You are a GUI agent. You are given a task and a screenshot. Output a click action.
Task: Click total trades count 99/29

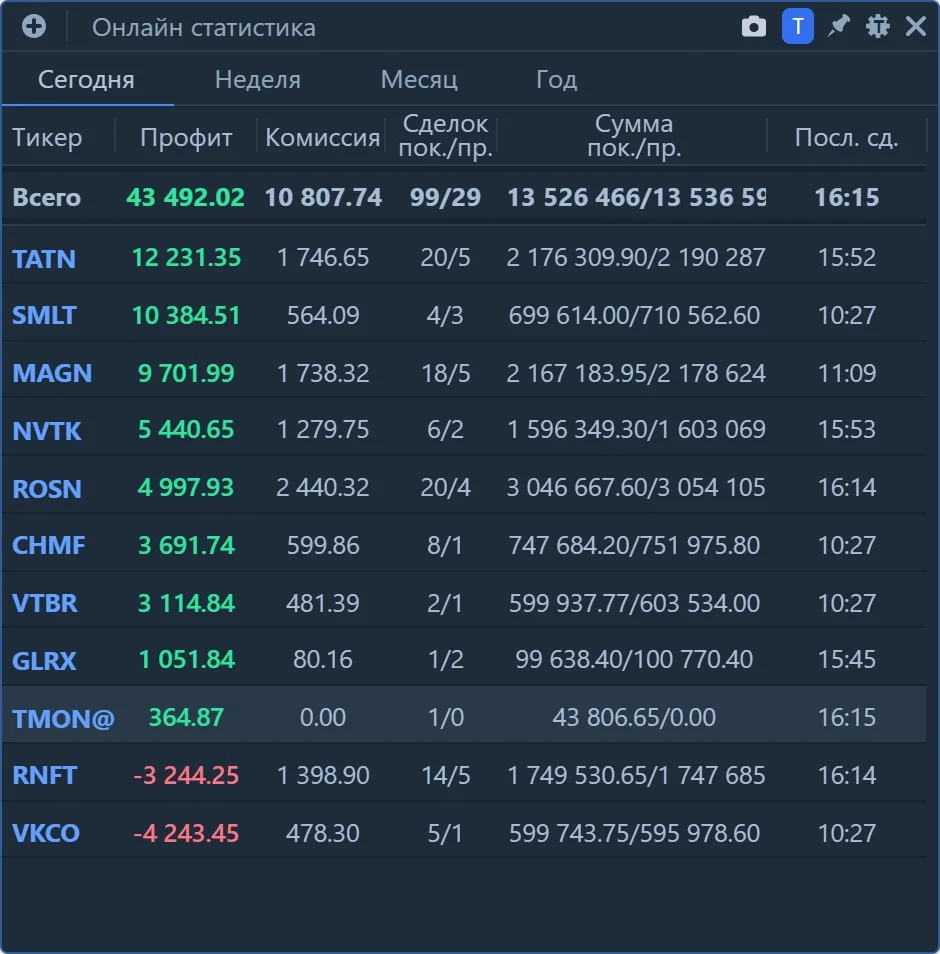coord(445,197)
